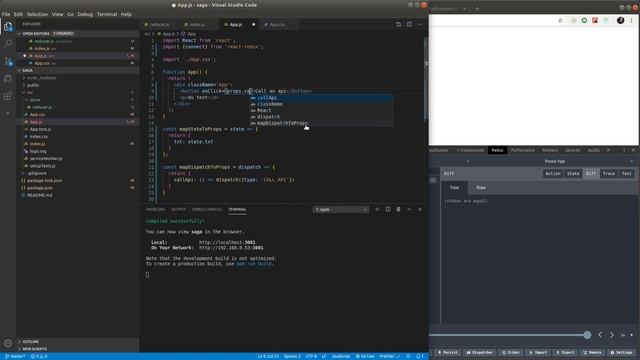Viewport: 640px width, 360px height.
Task: Open Settings in Redux DevTools
Action: click(x=621, y=352)
